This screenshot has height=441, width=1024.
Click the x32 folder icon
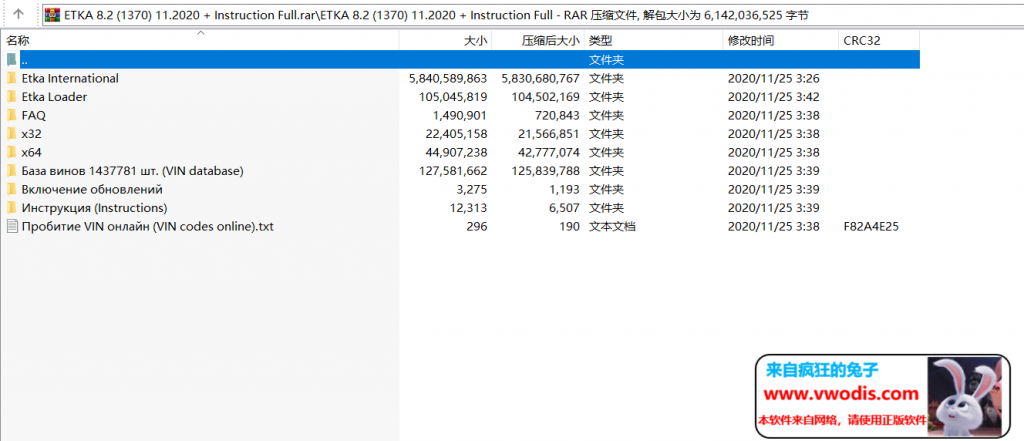(x=11, y=134)
